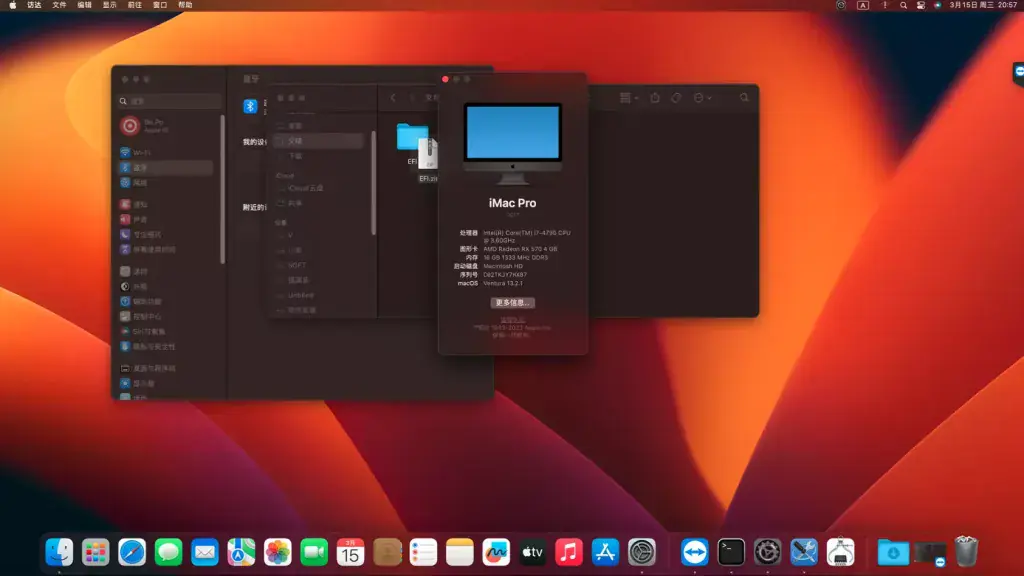The height and width of the screenshot is (576, 1024).
Task: Go back in the Finder window
Action: coord(393,98)
